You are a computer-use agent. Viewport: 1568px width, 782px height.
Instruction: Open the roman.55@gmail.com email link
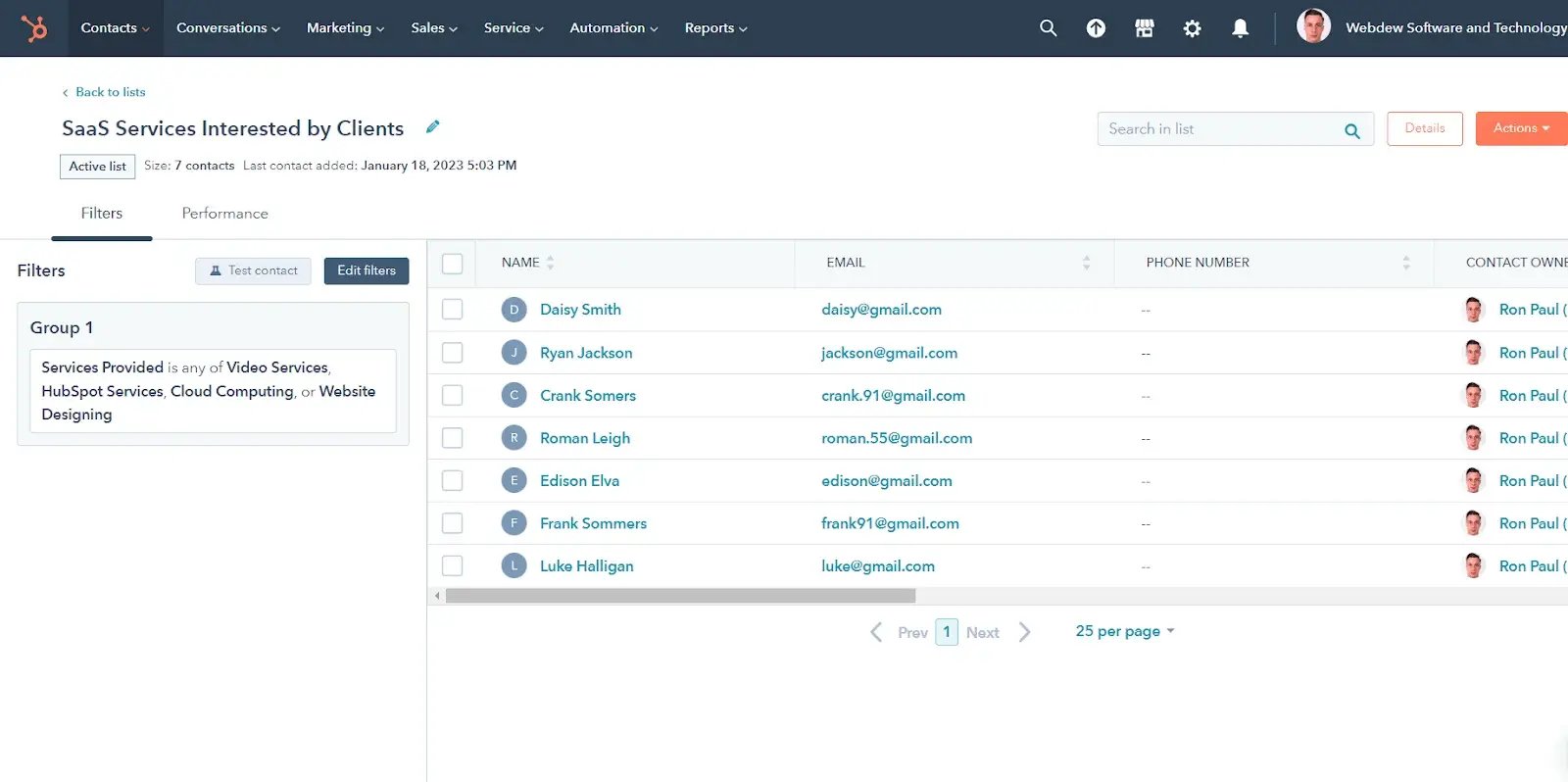pyautogui.click(x=897, y=438)
